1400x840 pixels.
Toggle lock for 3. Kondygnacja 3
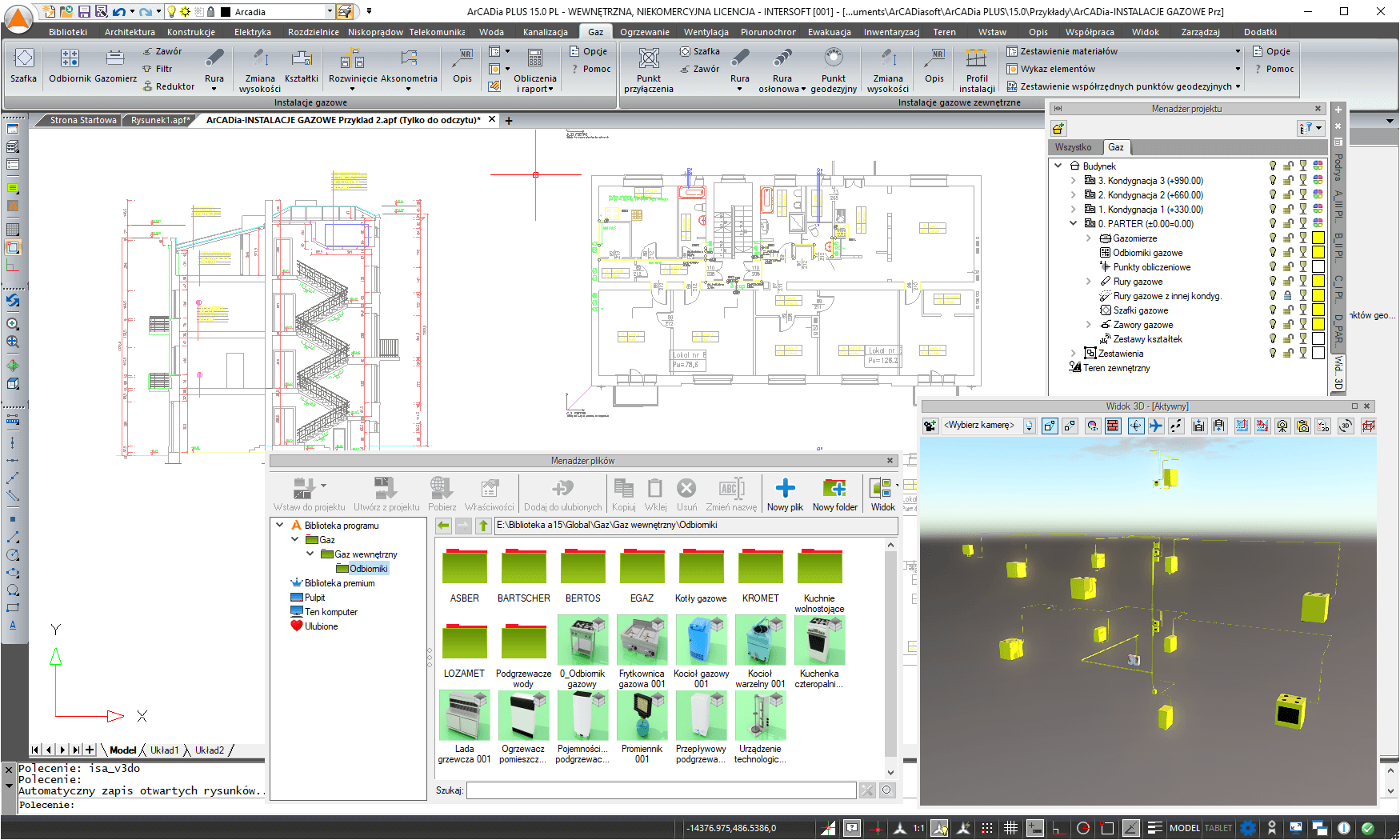(x=1288, y=180)
